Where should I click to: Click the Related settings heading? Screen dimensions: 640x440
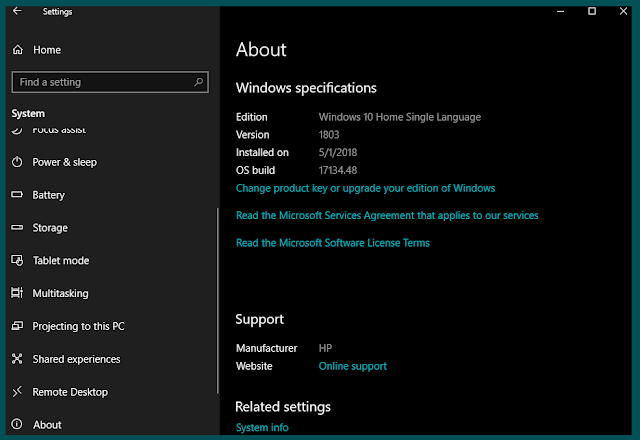coord(283,407)
